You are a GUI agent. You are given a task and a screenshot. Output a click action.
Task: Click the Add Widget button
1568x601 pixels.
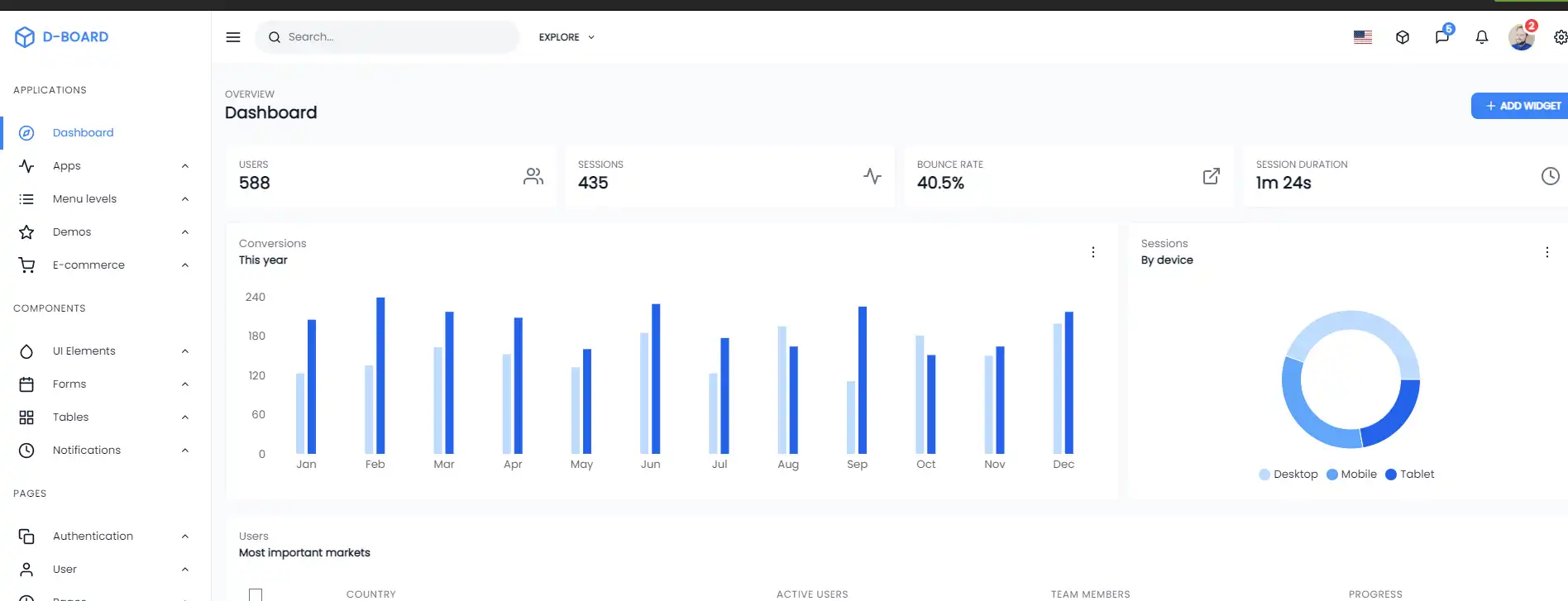pos(1520,106)
